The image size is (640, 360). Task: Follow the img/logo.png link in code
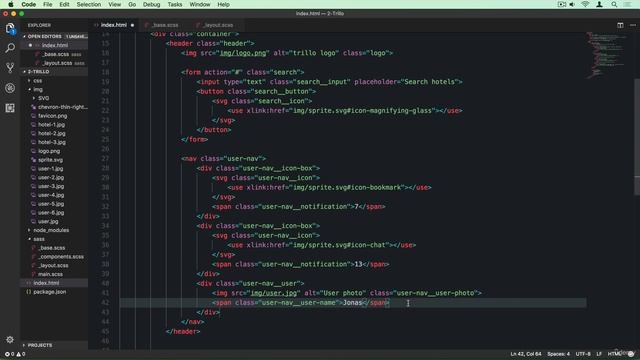pyautogui.click(x=243, y=53)
